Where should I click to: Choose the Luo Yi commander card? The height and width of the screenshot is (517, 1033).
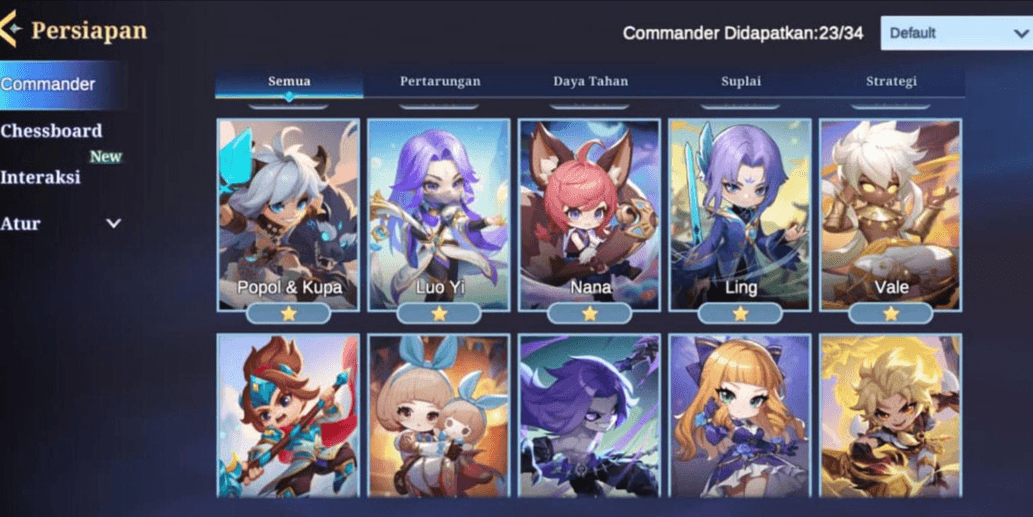pos(439,215)
